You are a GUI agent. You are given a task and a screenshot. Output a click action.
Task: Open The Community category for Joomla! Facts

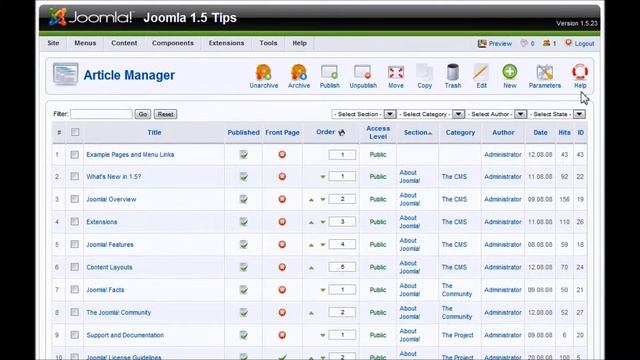(456, 290)
